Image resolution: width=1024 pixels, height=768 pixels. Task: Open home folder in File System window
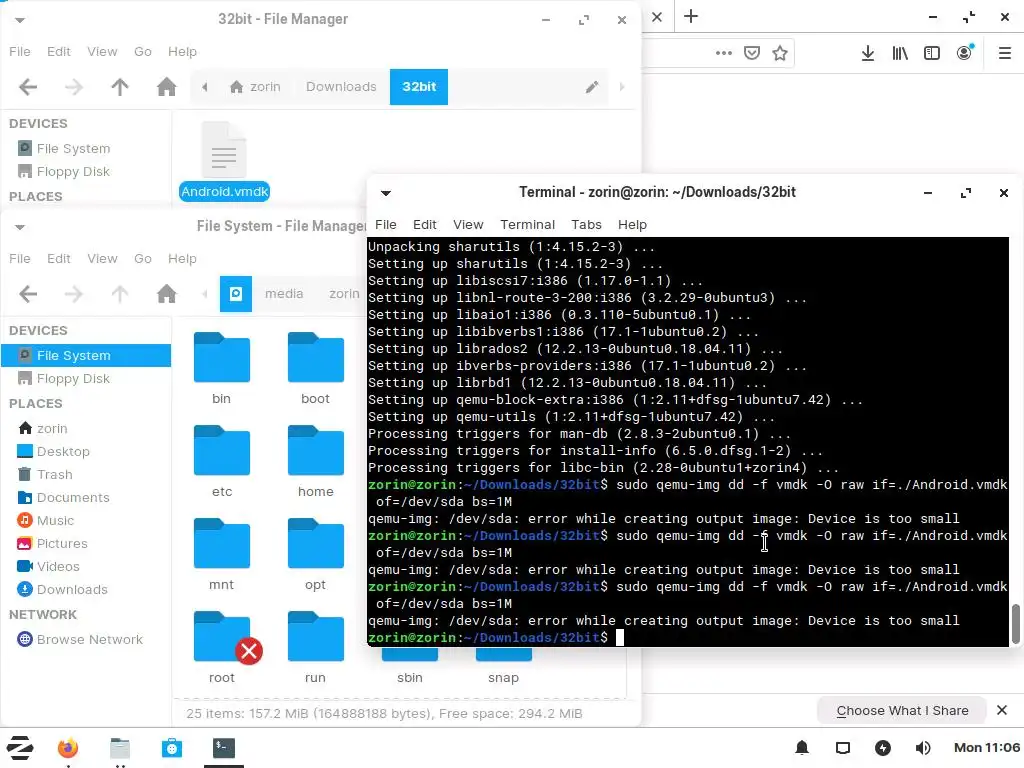point(167,294)
